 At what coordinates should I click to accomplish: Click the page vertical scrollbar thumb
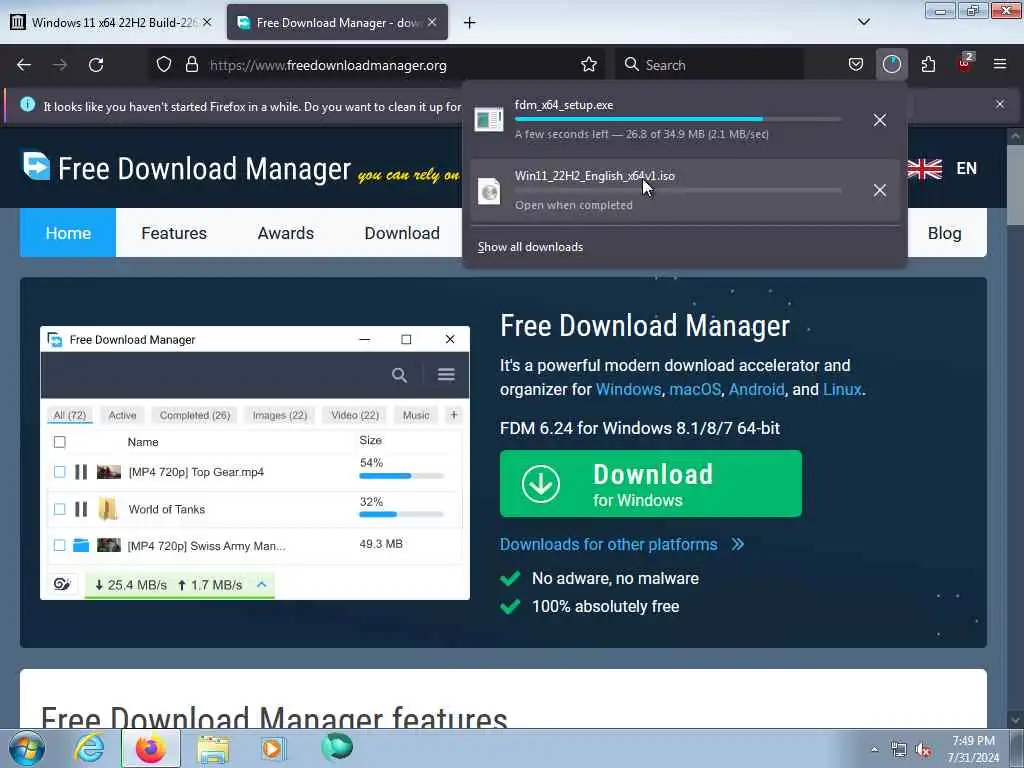click(x=1015, y=185)
